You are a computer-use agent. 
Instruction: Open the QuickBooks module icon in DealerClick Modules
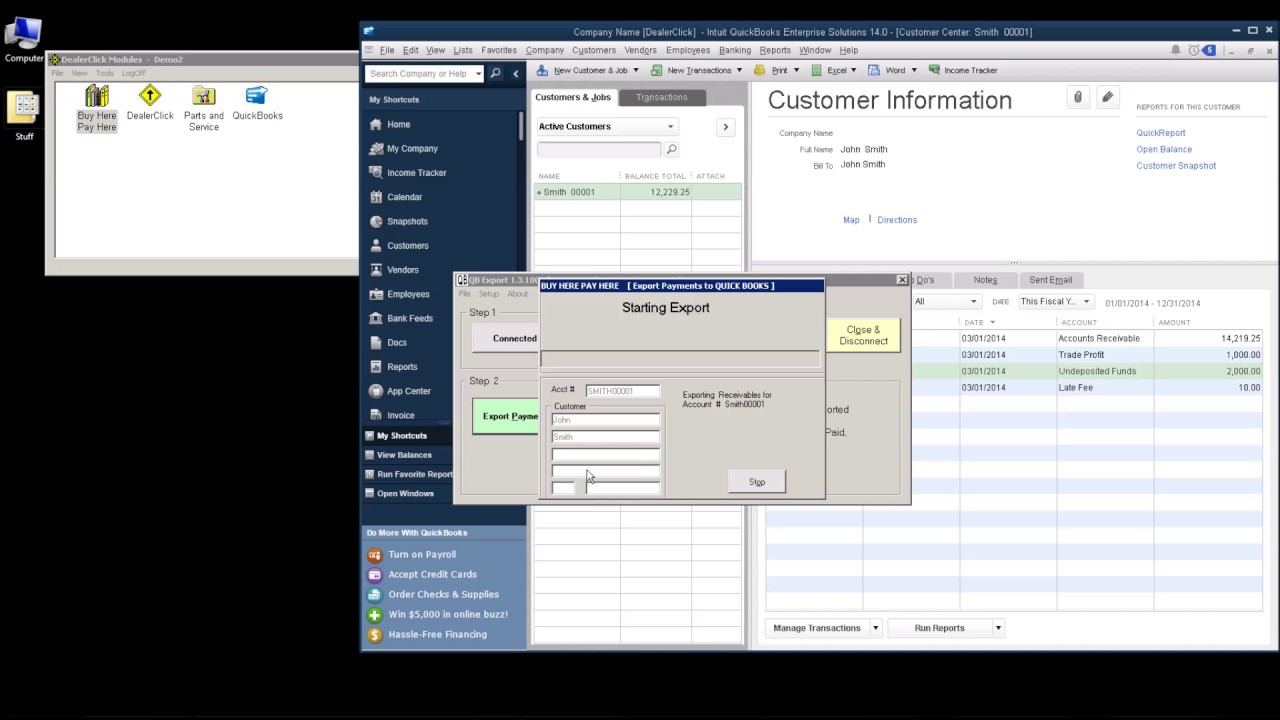(x=257, y=103)
